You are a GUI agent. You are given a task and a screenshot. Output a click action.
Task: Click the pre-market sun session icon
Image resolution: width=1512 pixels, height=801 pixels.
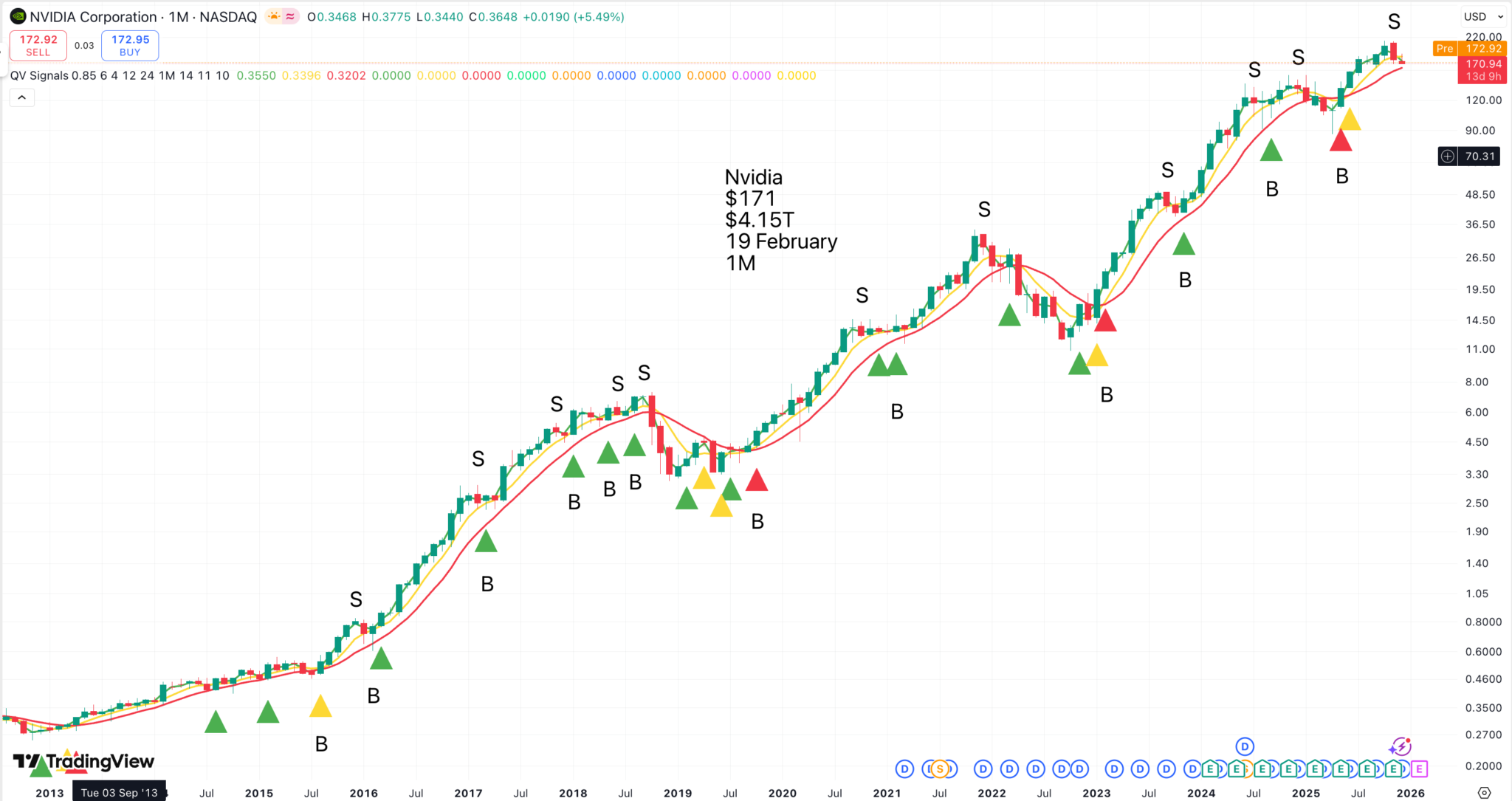pyautogui.click(x=274, y=16)
